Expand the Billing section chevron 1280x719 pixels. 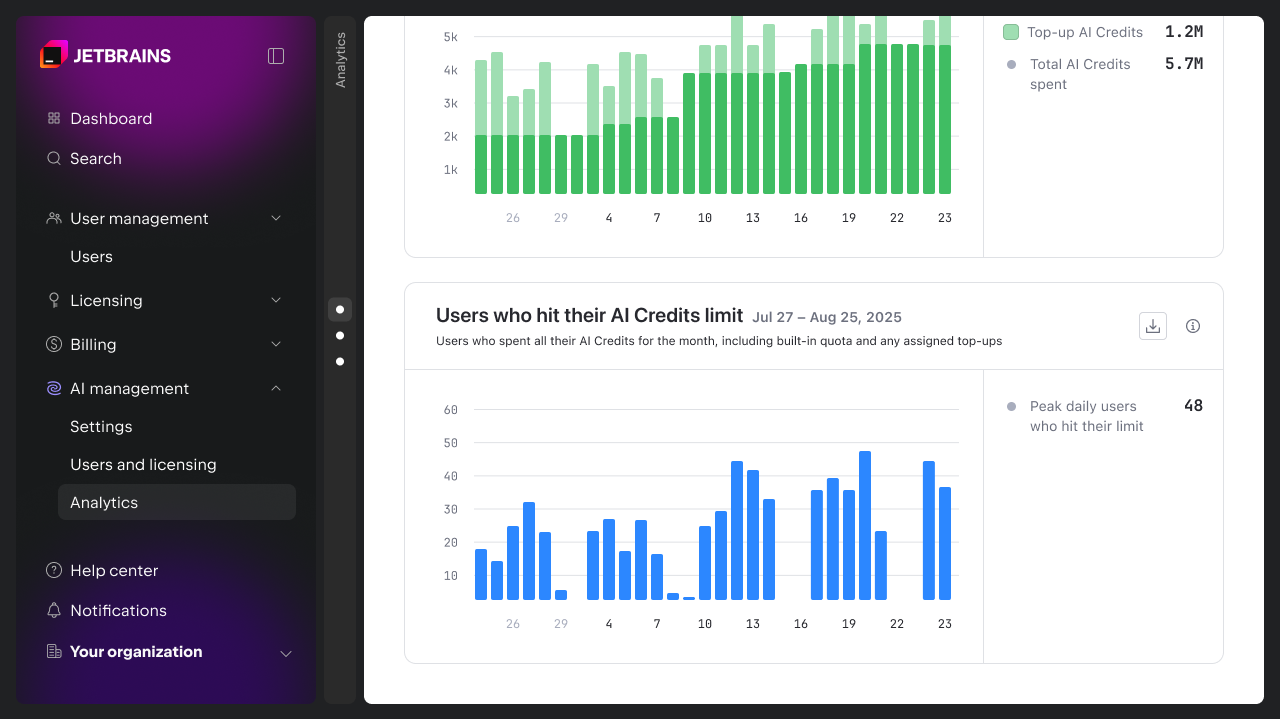(276, 344)
